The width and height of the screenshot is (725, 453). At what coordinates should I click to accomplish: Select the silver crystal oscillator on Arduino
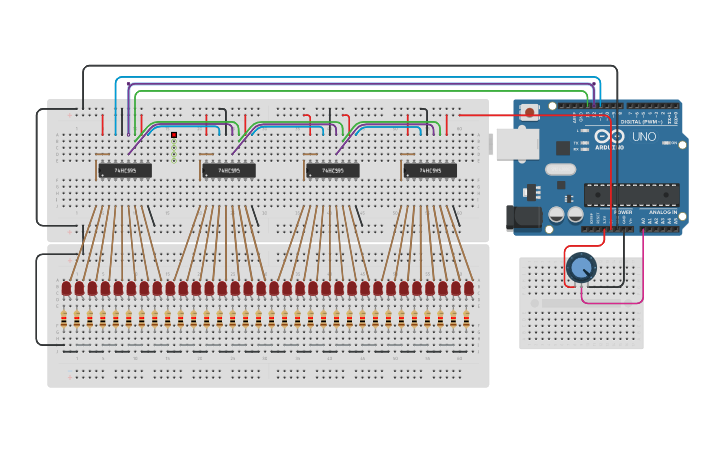(560, 169)
